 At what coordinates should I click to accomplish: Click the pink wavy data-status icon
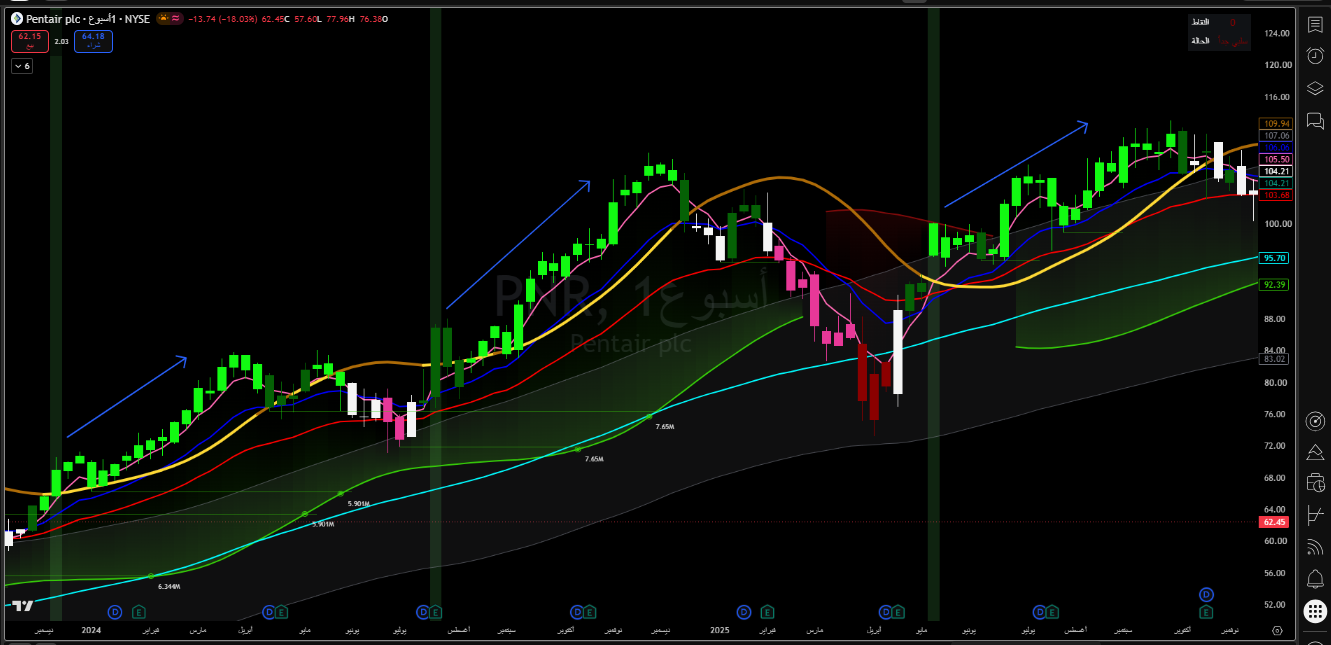tap(176, 19)
